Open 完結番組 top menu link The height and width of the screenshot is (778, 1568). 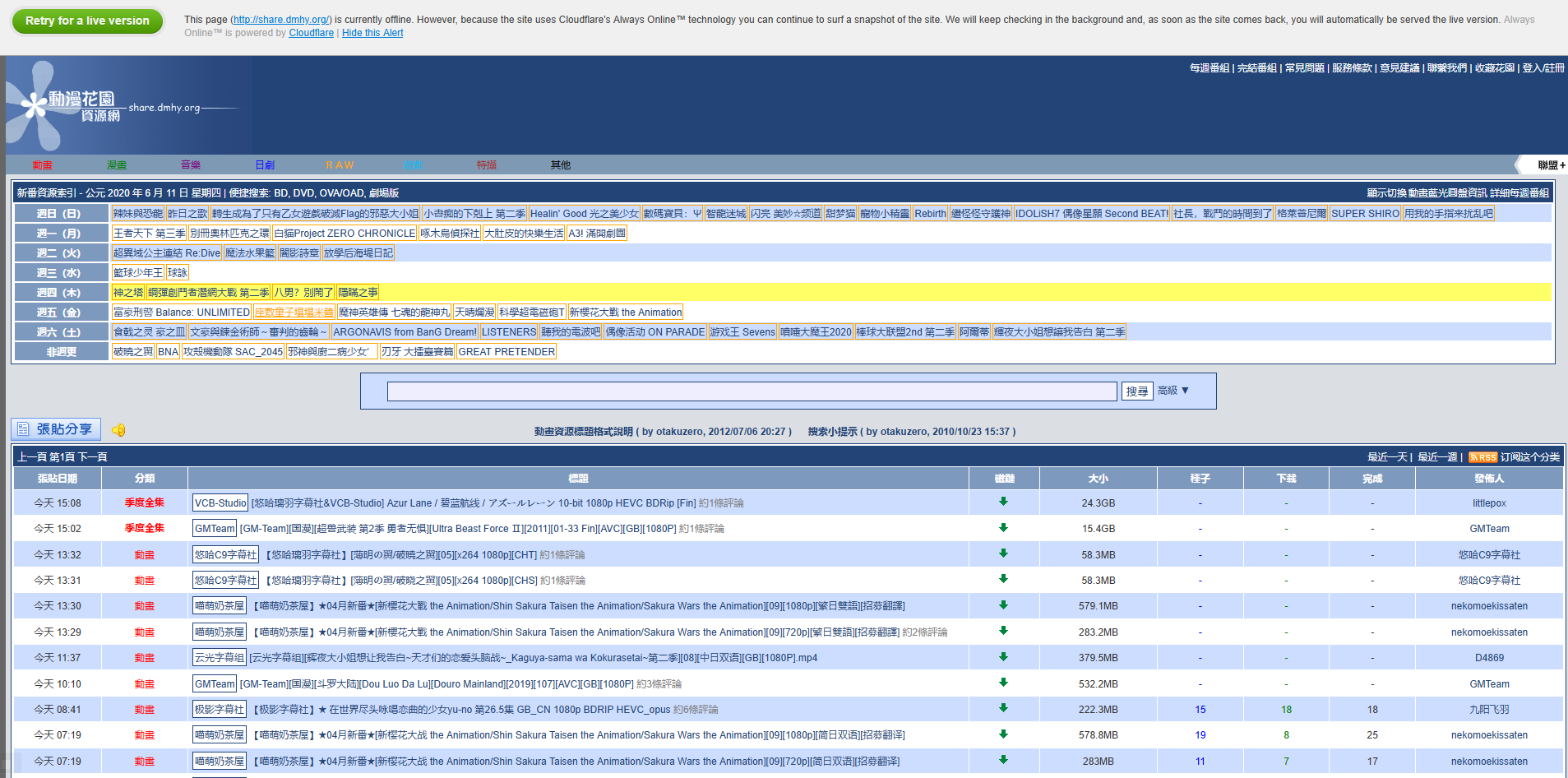(x=1257, y=68)
